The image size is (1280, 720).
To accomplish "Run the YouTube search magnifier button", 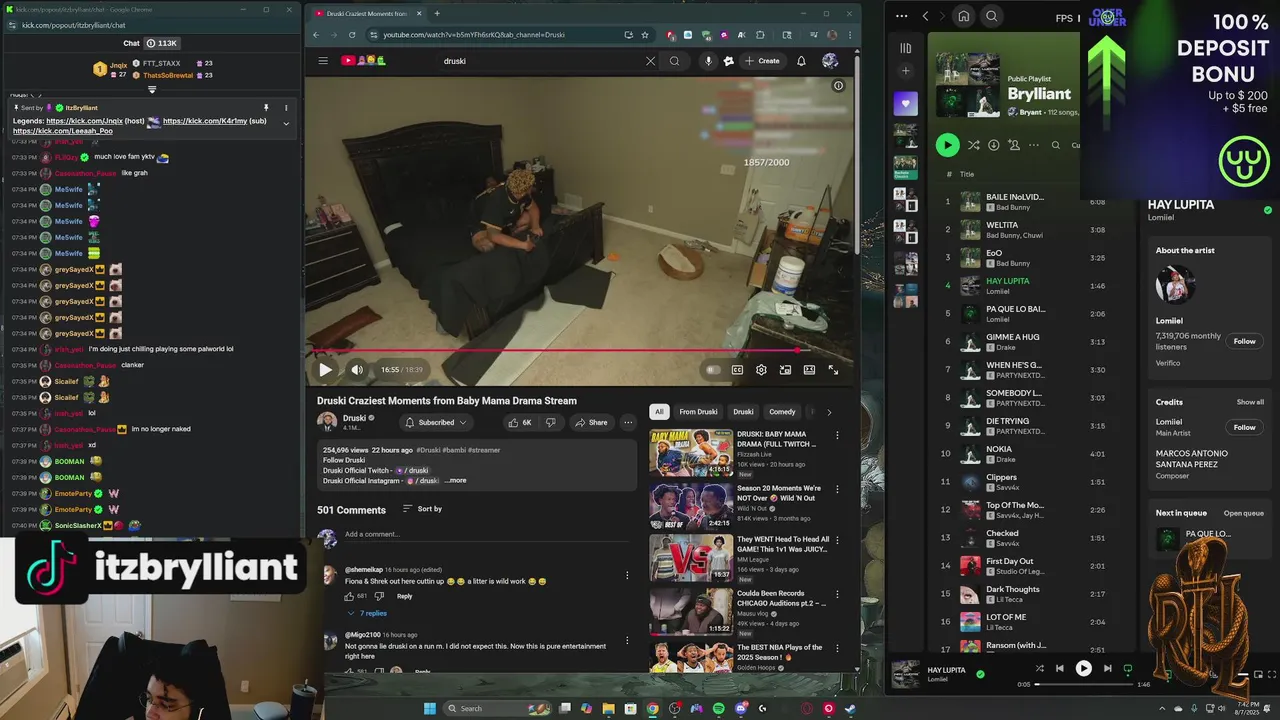I will (674, 61).
